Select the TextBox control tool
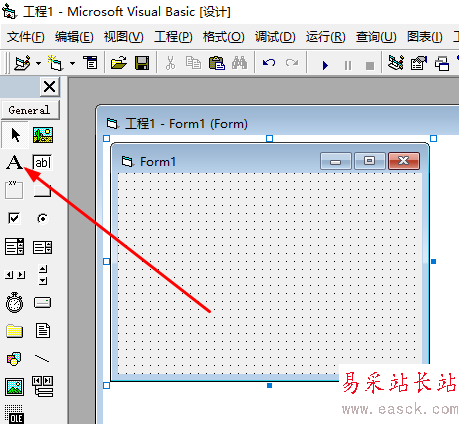Screen dimensions: 459x424 42,162
